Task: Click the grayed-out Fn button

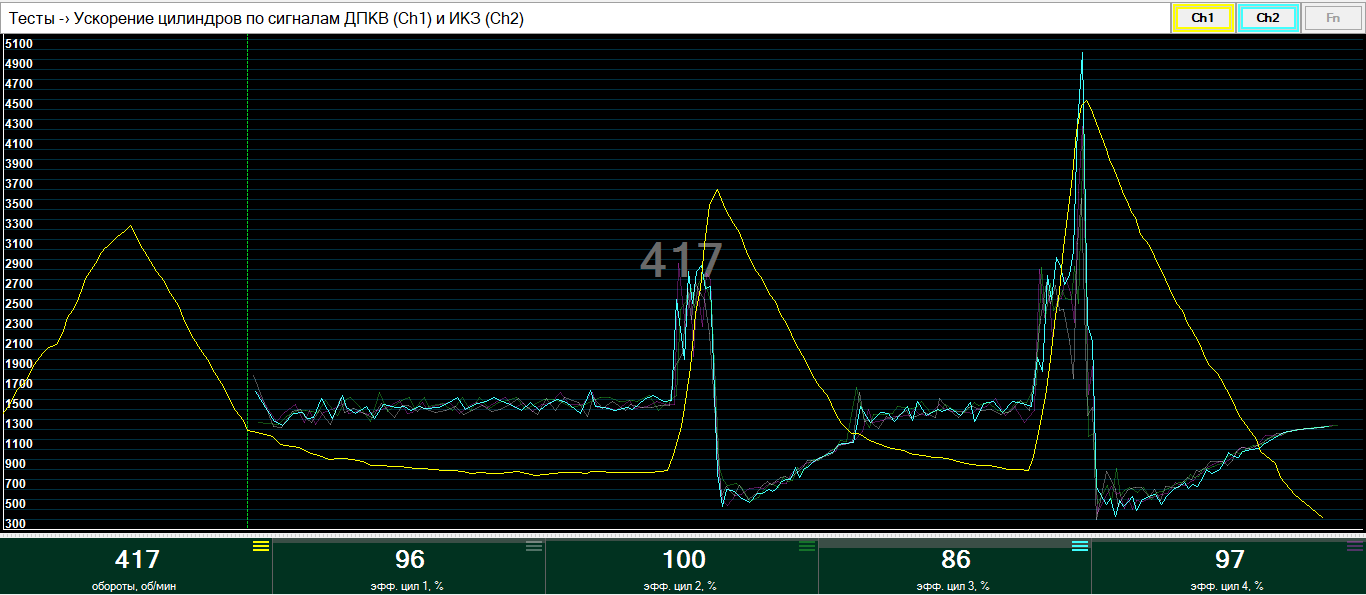Action: point(1333,18)
